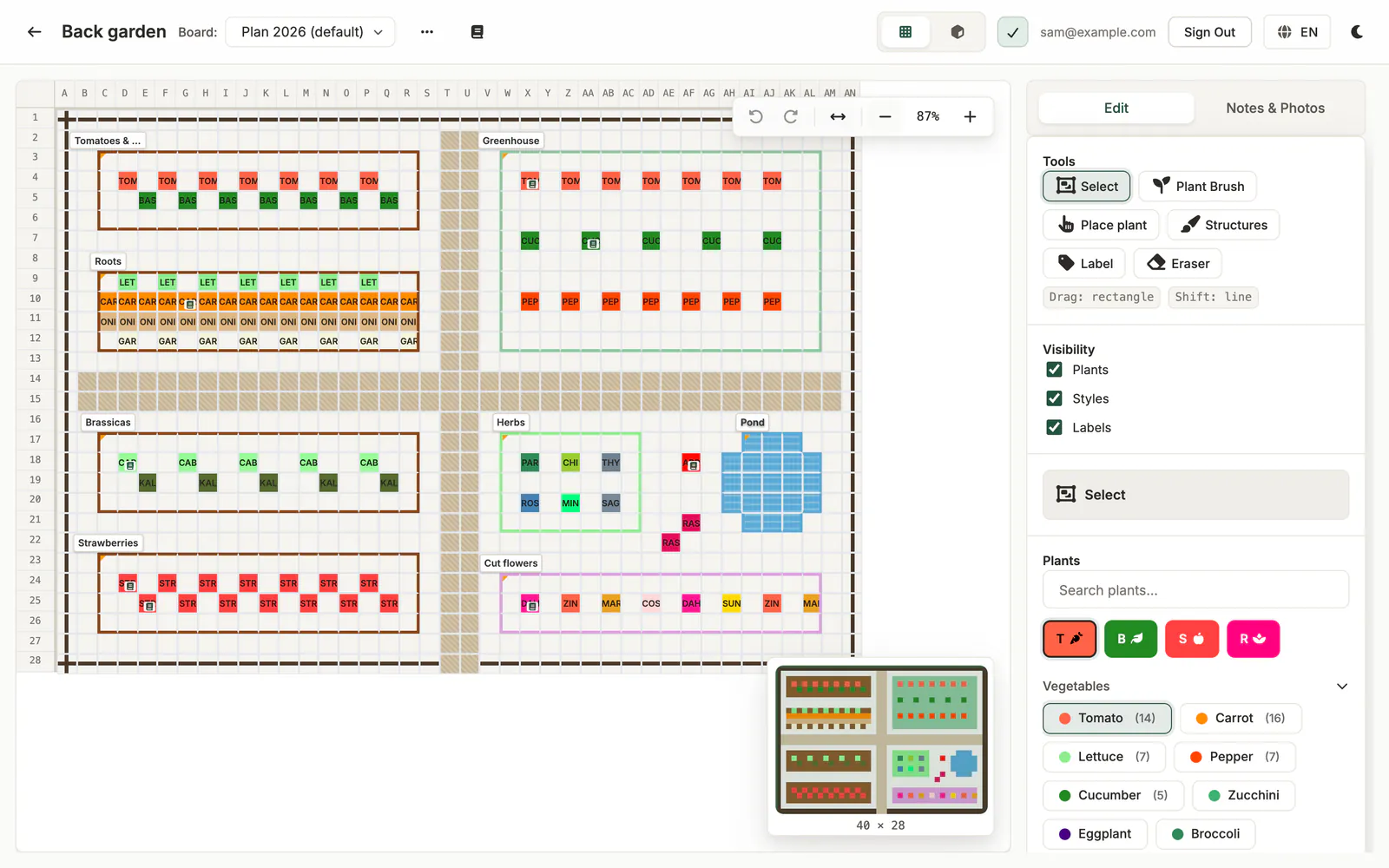Pick the Structures tool
The height and width of the screenshot is (868, 1389).
tap(1223, 225)
